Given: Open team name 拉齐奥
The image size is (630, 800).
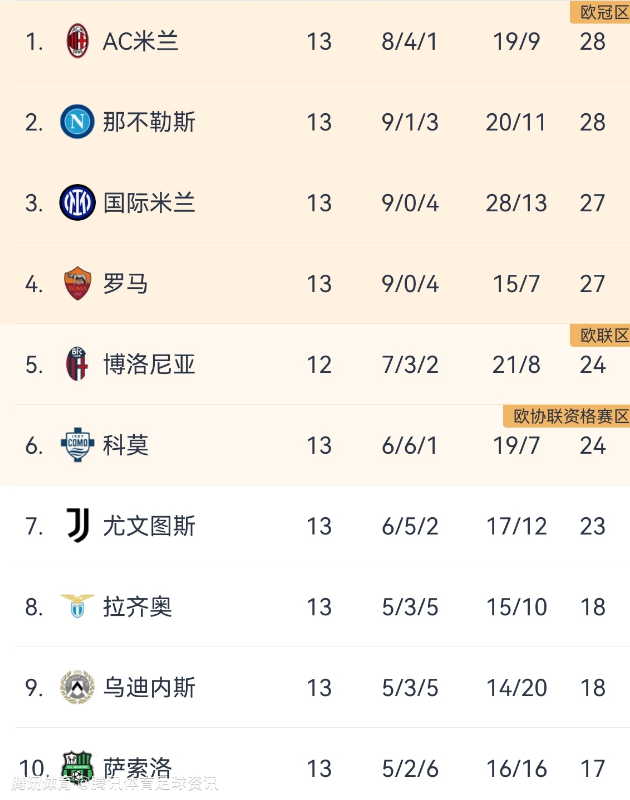Looking at the screenshot, I should click(x=138, y=606).
